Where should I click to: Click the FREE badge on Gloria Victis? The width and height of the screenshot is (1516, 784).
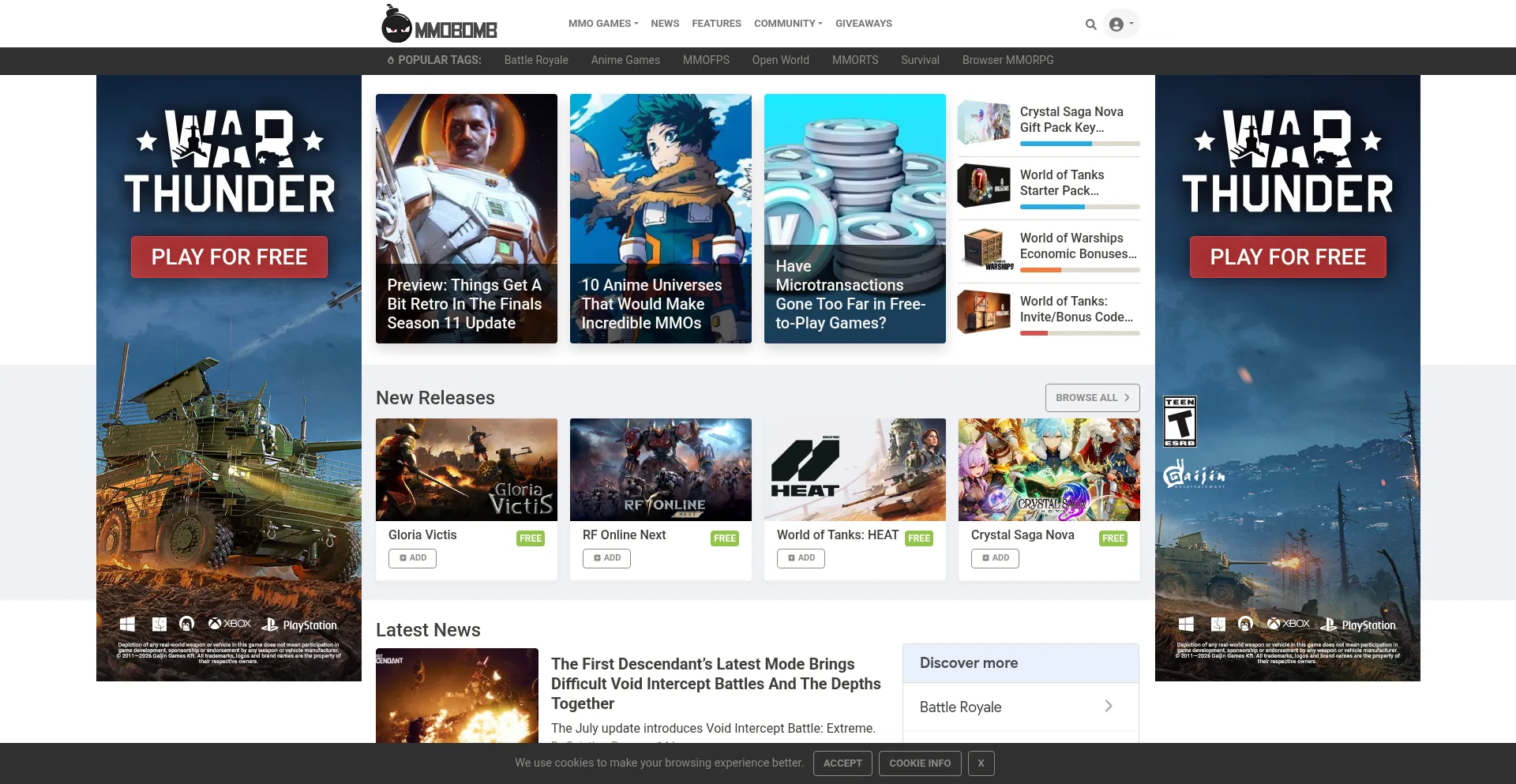pyautogui.click(x=531, y=538)
